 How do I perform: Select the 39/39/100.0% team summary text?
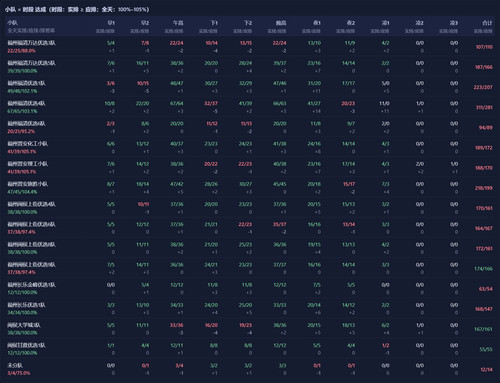(22, 71)
